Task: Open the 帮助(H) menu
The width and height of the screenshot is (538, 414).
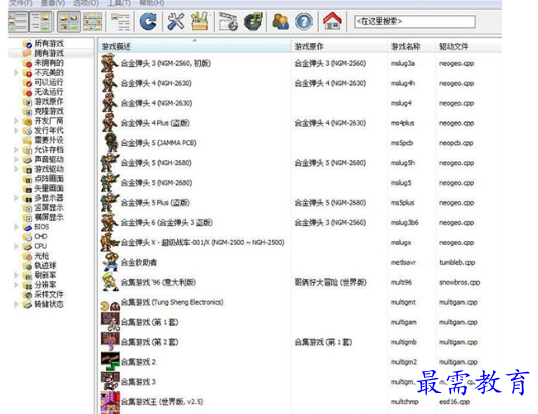Action: (151, 3)
